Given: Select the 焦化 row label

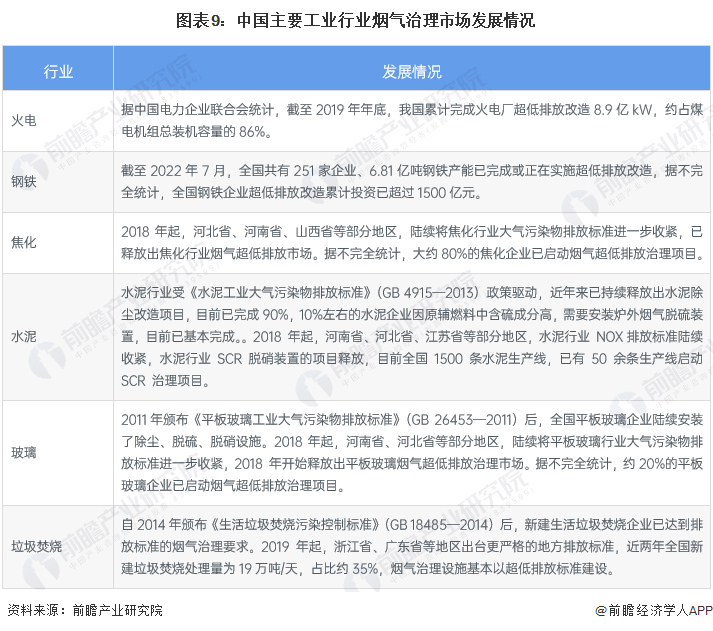Looking at the screenshot, I should point(24,242).
